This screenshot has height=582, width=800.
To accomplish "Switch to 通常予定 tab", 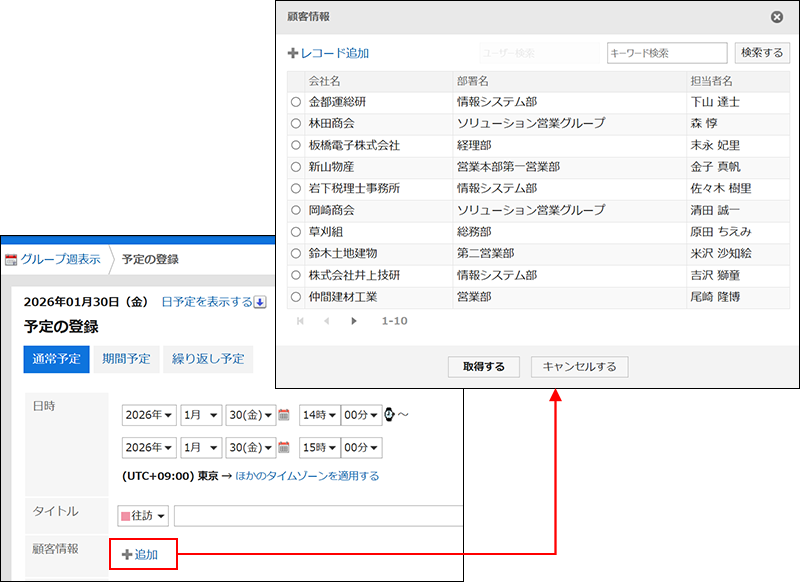I will 56,359.
